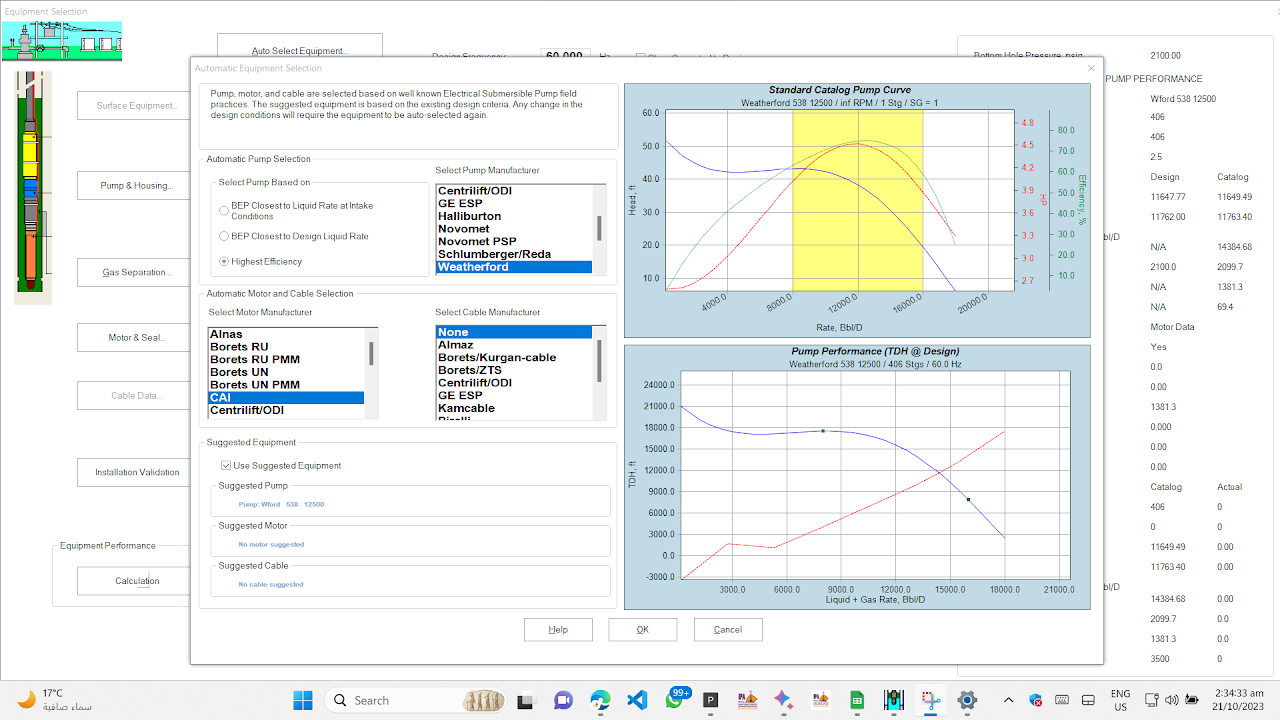1280x720 pixels.
Task: Select Borets RU motor manufacturer
Action: pos(286,347)
